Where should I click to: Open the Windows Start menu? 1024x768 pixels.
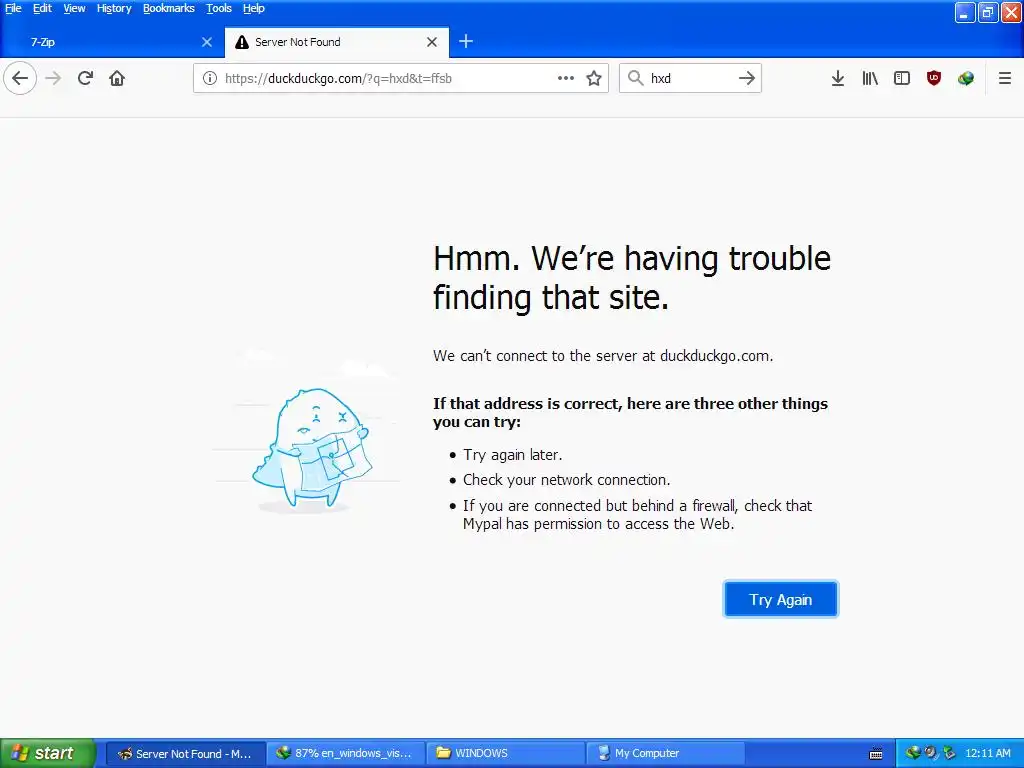48,753
